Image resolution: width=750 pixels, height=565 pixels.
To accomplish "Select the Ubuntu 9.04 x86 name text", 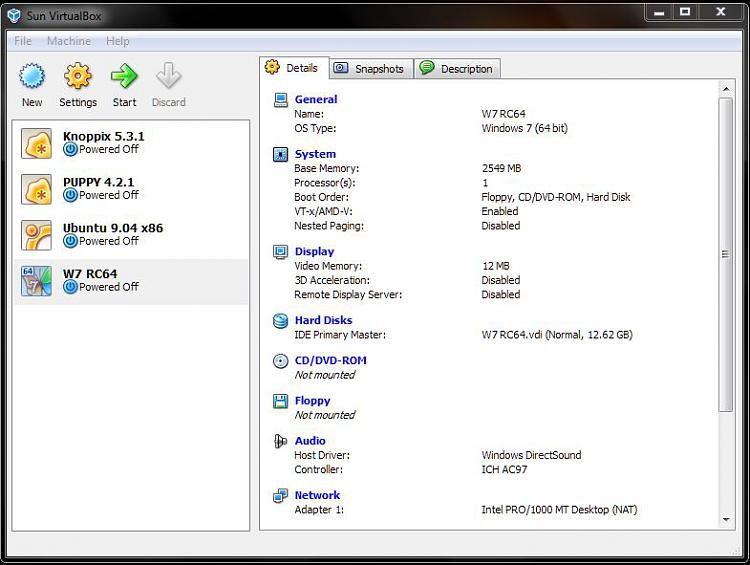I will [x=113, y=228].
